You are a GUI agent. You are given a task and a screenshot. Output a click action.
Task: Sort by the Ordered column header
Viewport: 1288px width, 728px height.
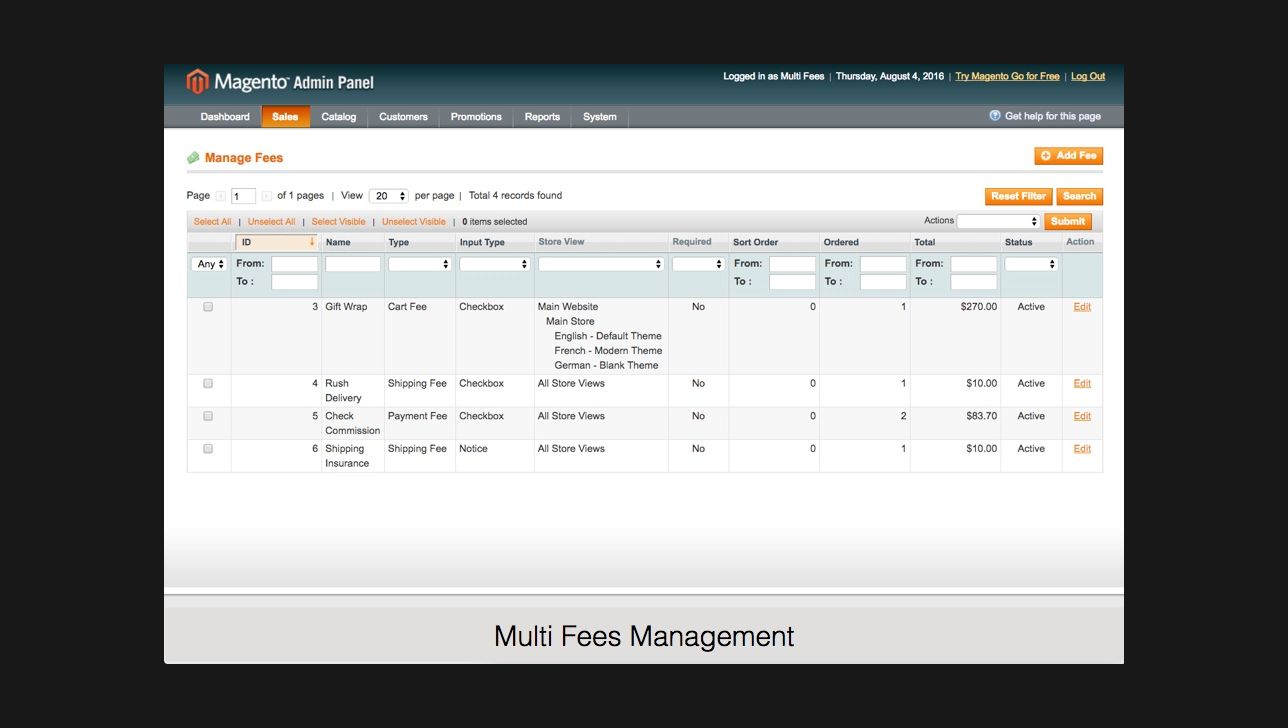(x=841, y=242)
